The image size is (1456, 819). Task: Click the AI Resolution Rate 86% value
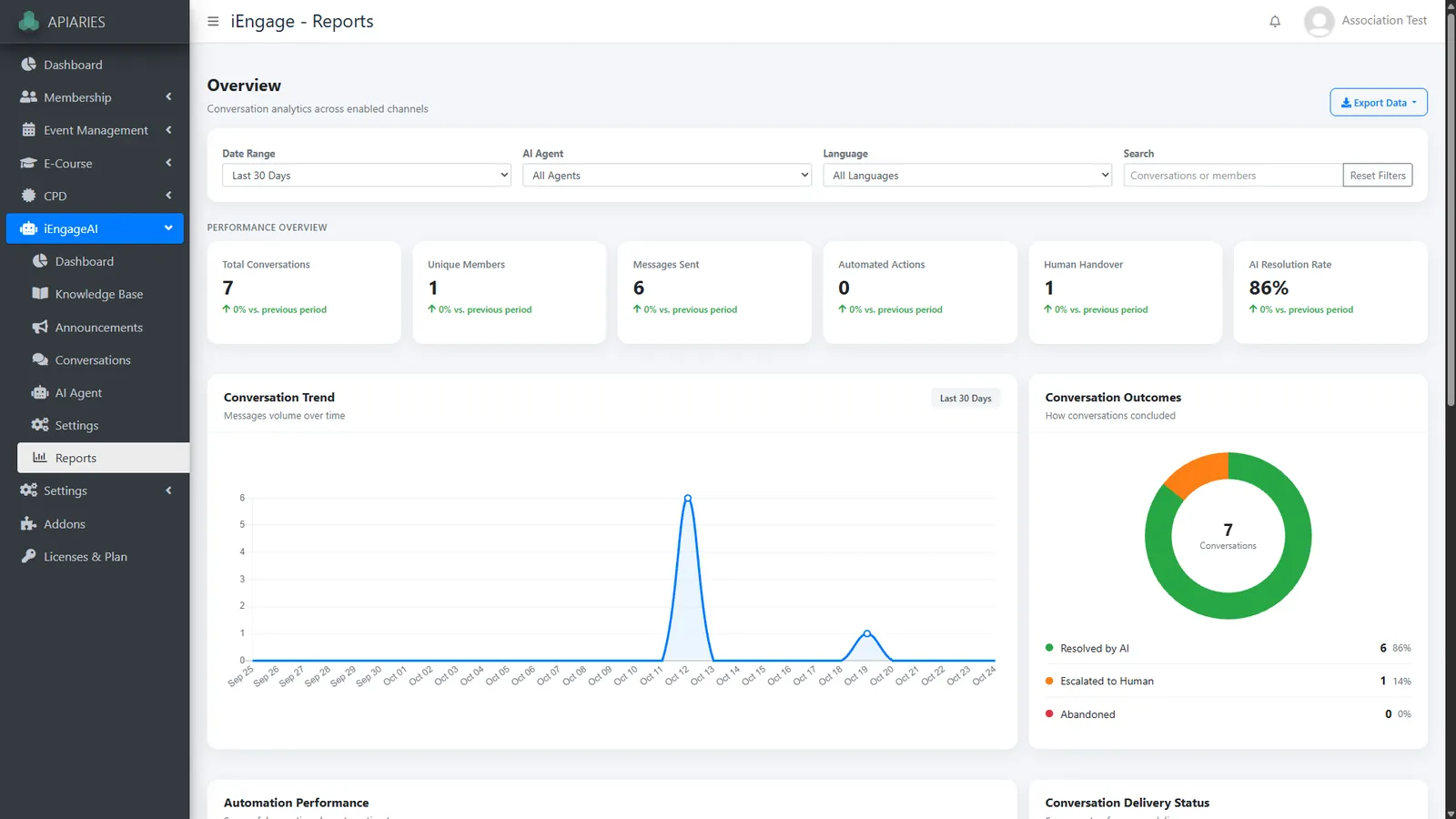[1269, 288]
